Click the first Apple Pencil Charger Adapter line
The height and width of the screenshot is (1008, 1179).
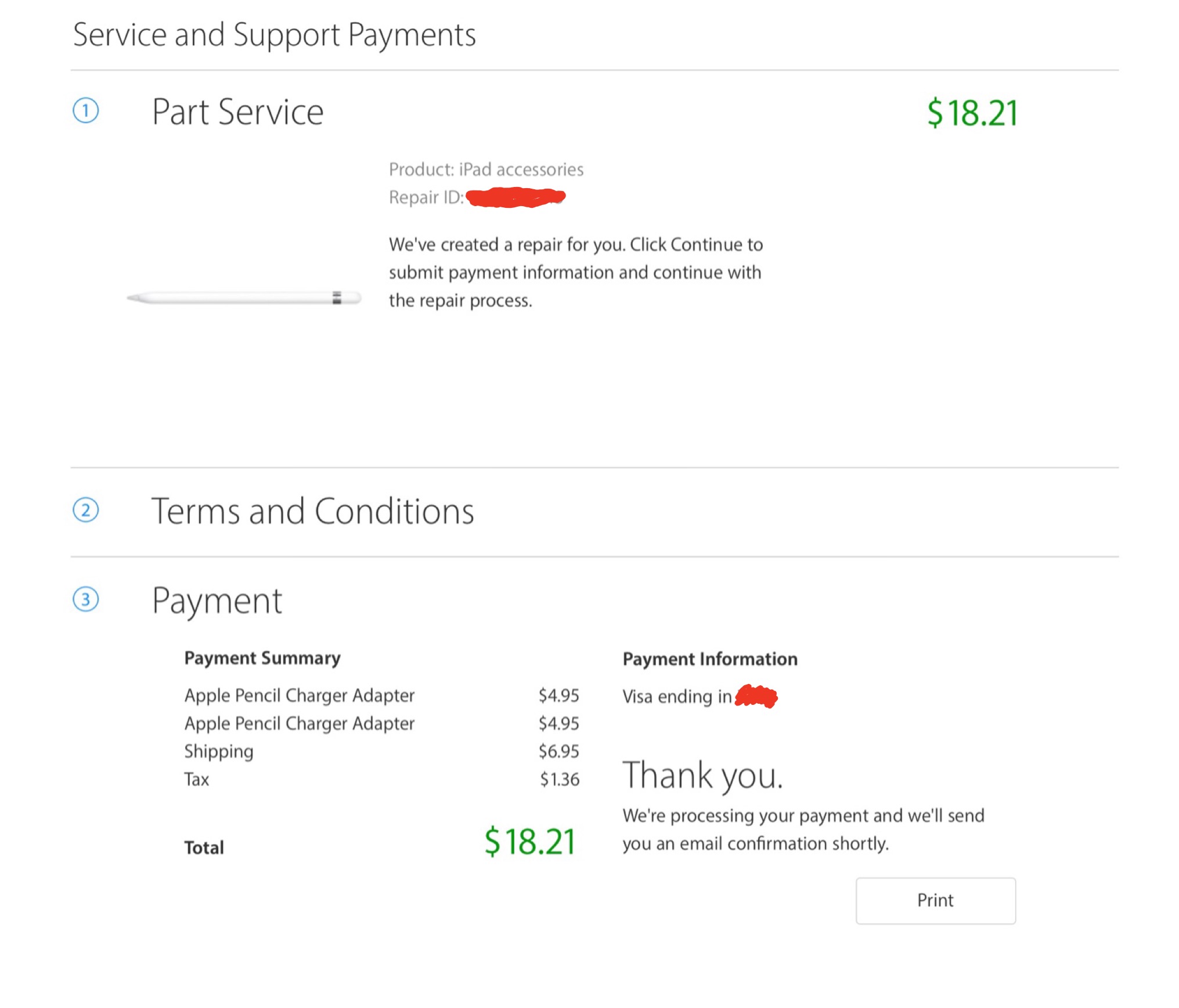[x=381, y=695]
